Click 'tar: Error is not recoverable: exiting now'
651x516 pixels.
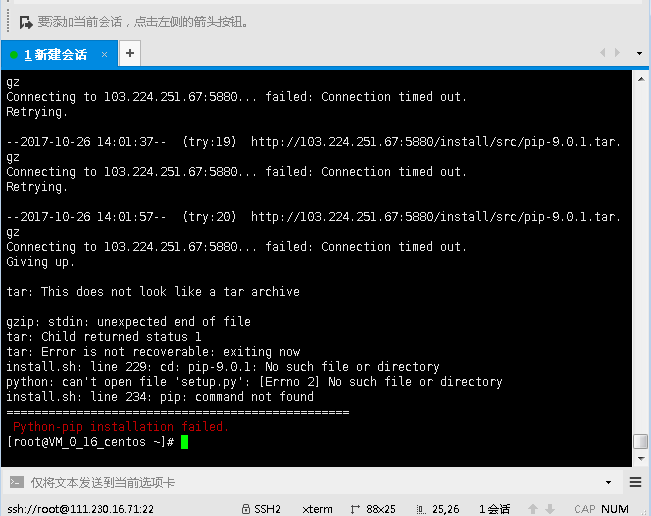coord(153,352)
